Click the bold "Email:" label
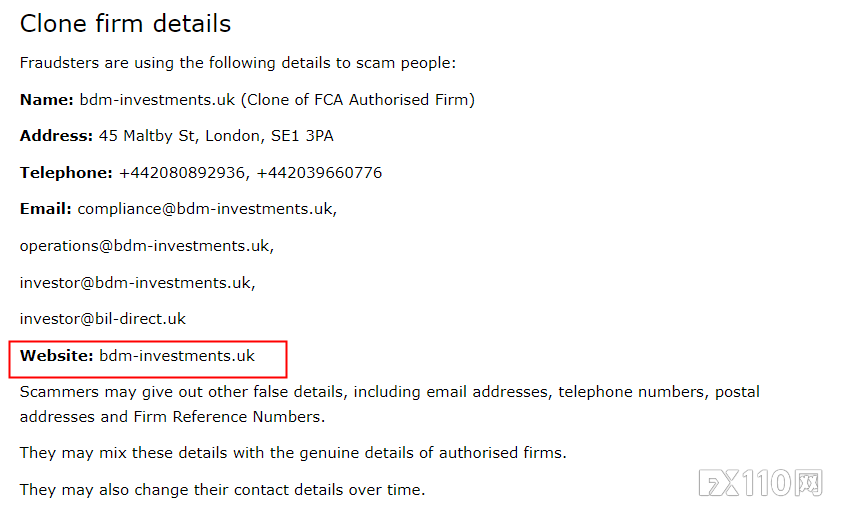Viewport: 850px width, 519px height. [x=46, y=209]
